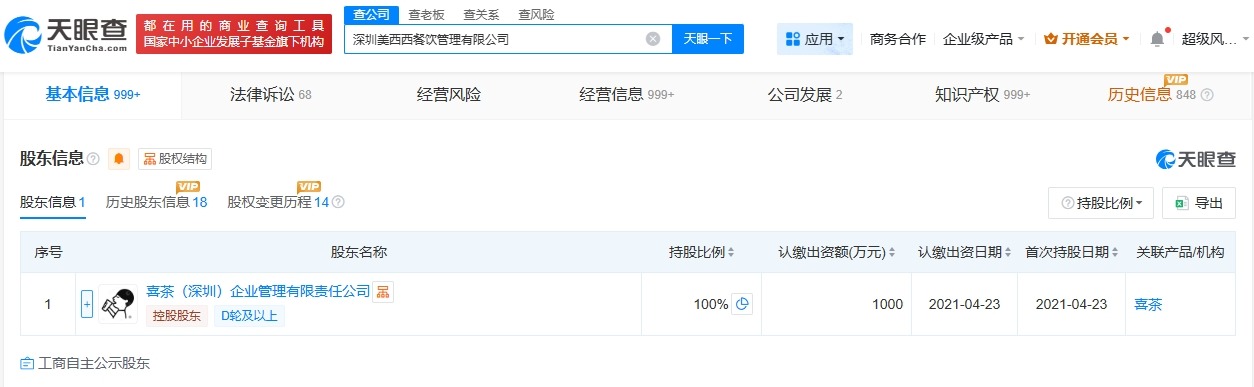Click the red 商业查询工具 banner

[235, 33]
